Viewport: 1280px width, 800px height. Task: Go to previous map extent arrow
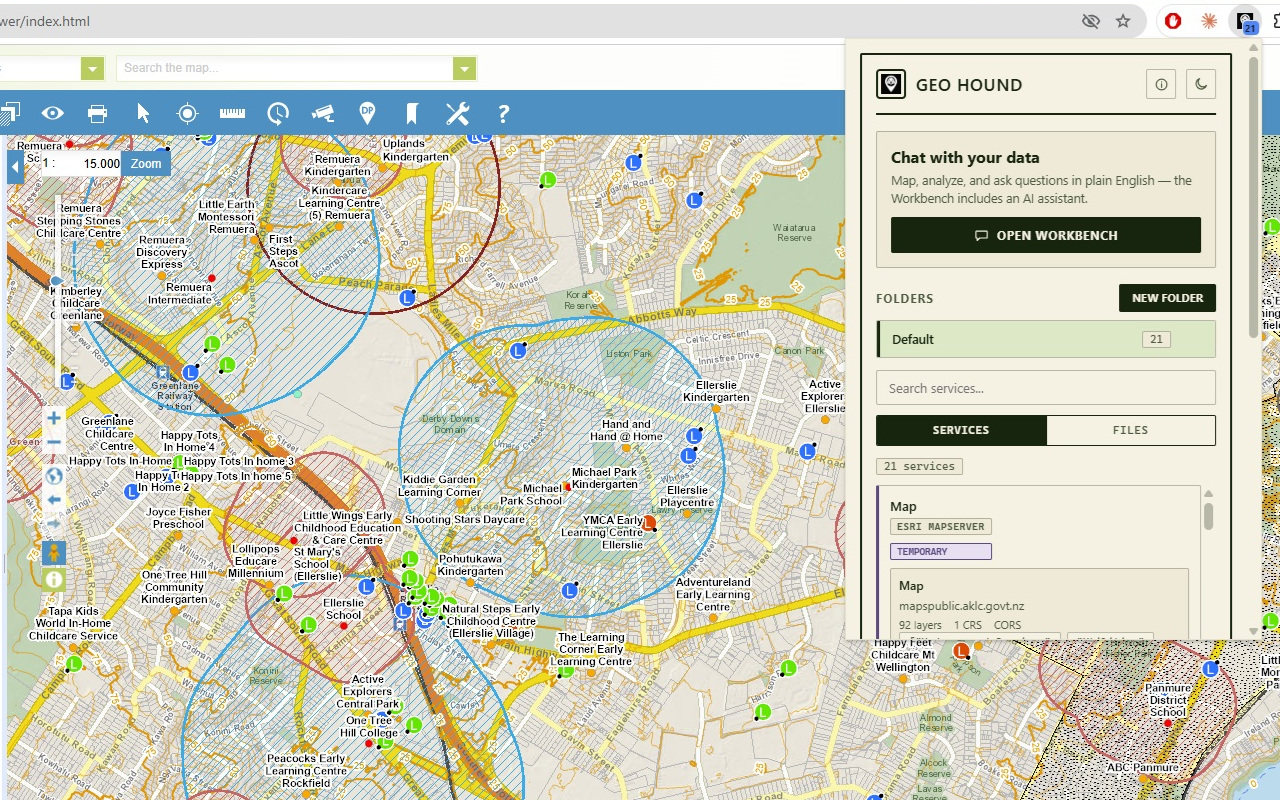tap(54, 499)
